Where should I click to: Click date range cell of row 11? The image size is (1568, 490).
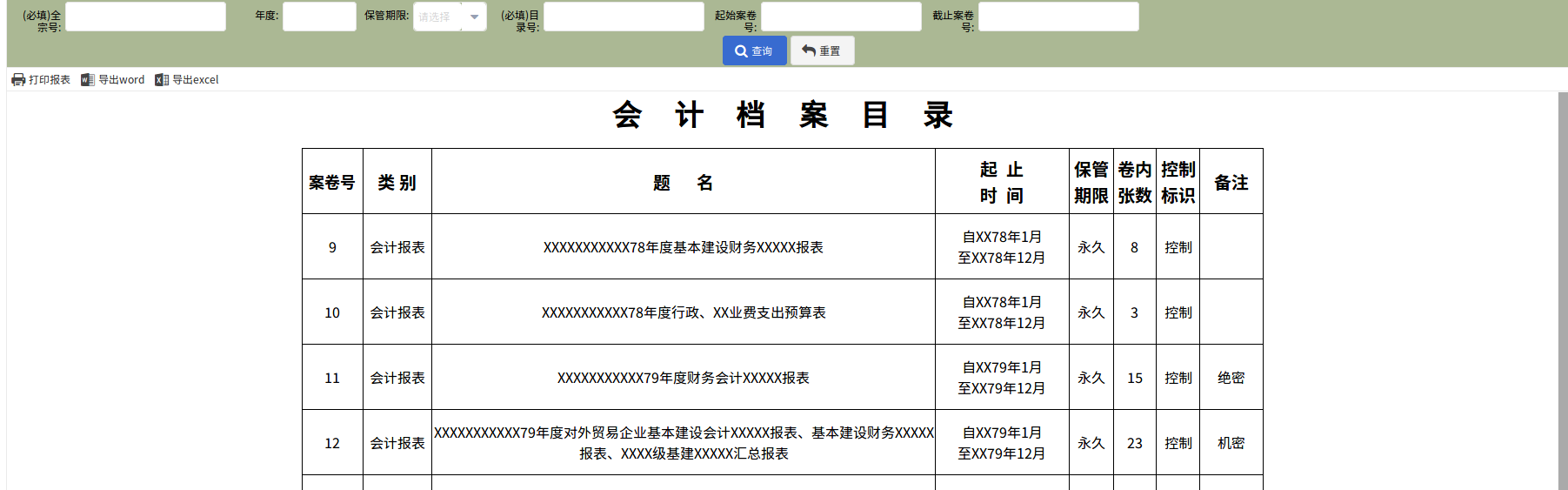(x=1002, y=378)
